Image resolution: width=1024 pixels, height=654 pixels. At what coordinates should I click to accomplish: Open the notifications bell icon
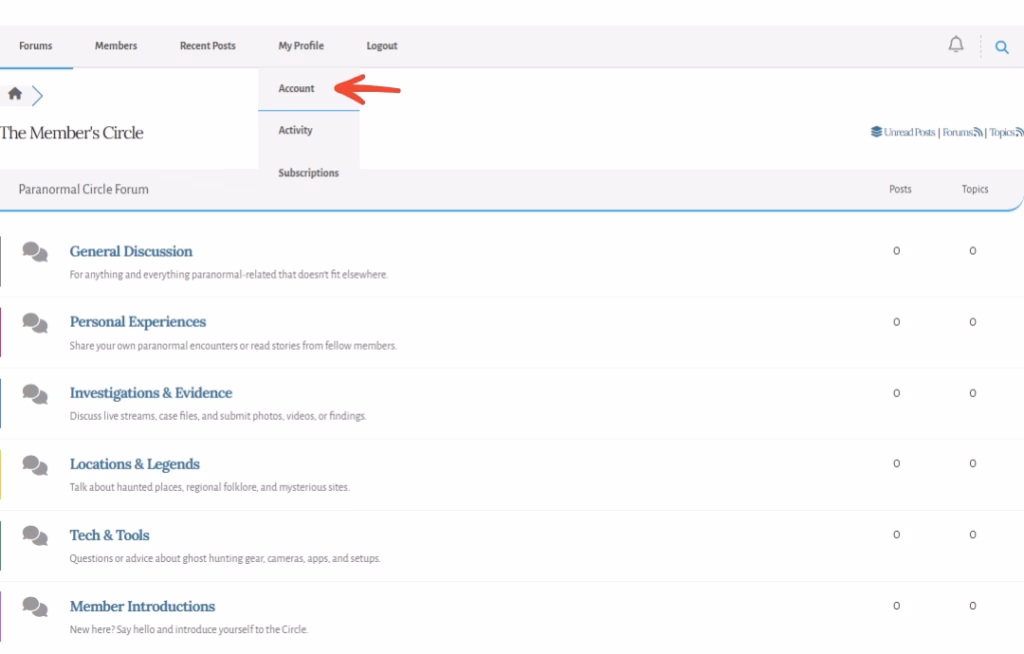[x=955, y=44]
